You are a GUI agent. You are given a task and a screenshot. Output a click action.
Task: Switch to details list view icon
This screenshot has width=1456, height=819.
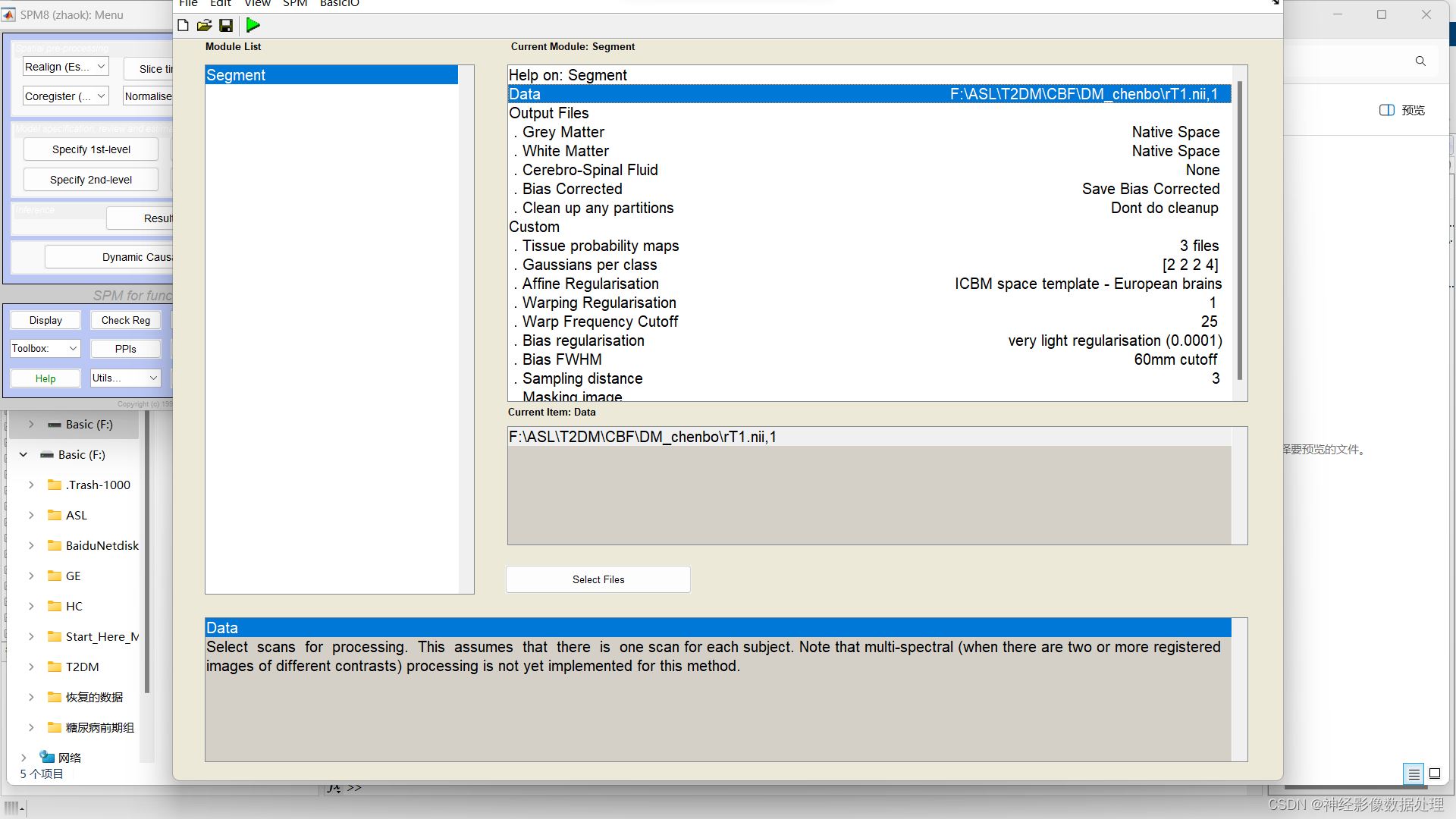(1414, 773)
